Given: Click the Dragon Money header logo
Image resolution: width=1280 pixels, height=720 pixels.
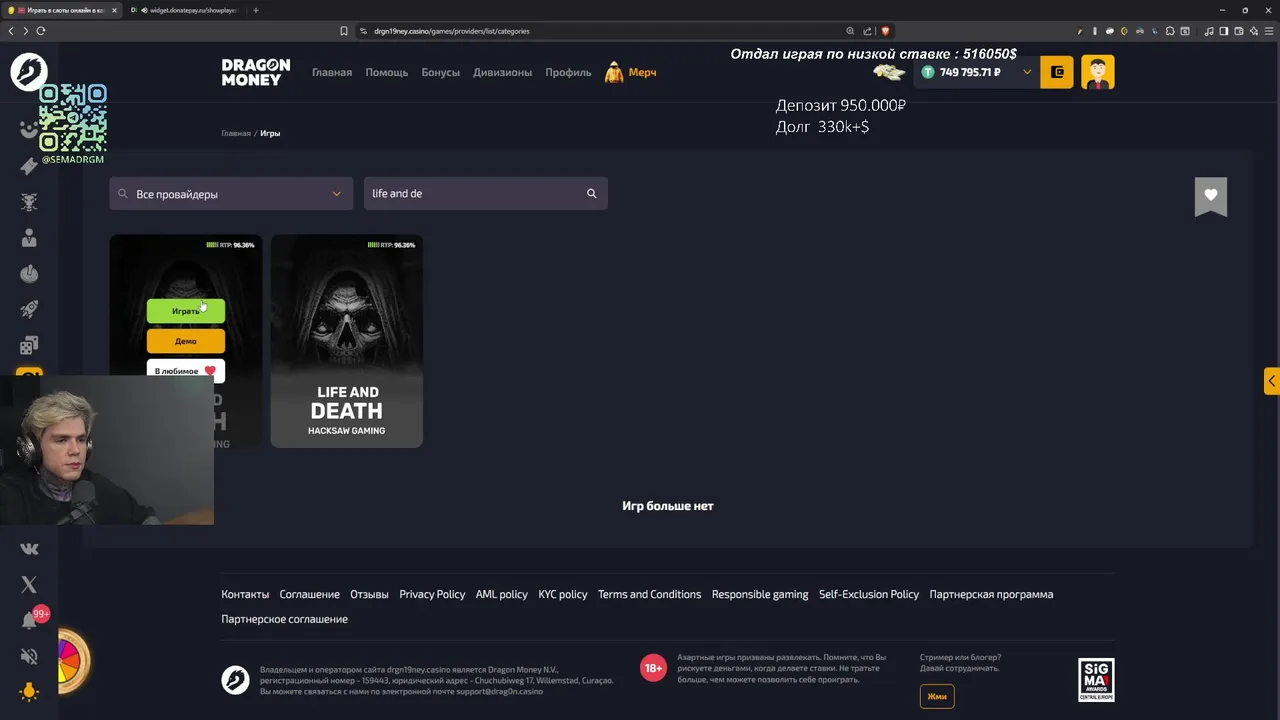Looking at the screenshot, I should [x=256, y=72].
